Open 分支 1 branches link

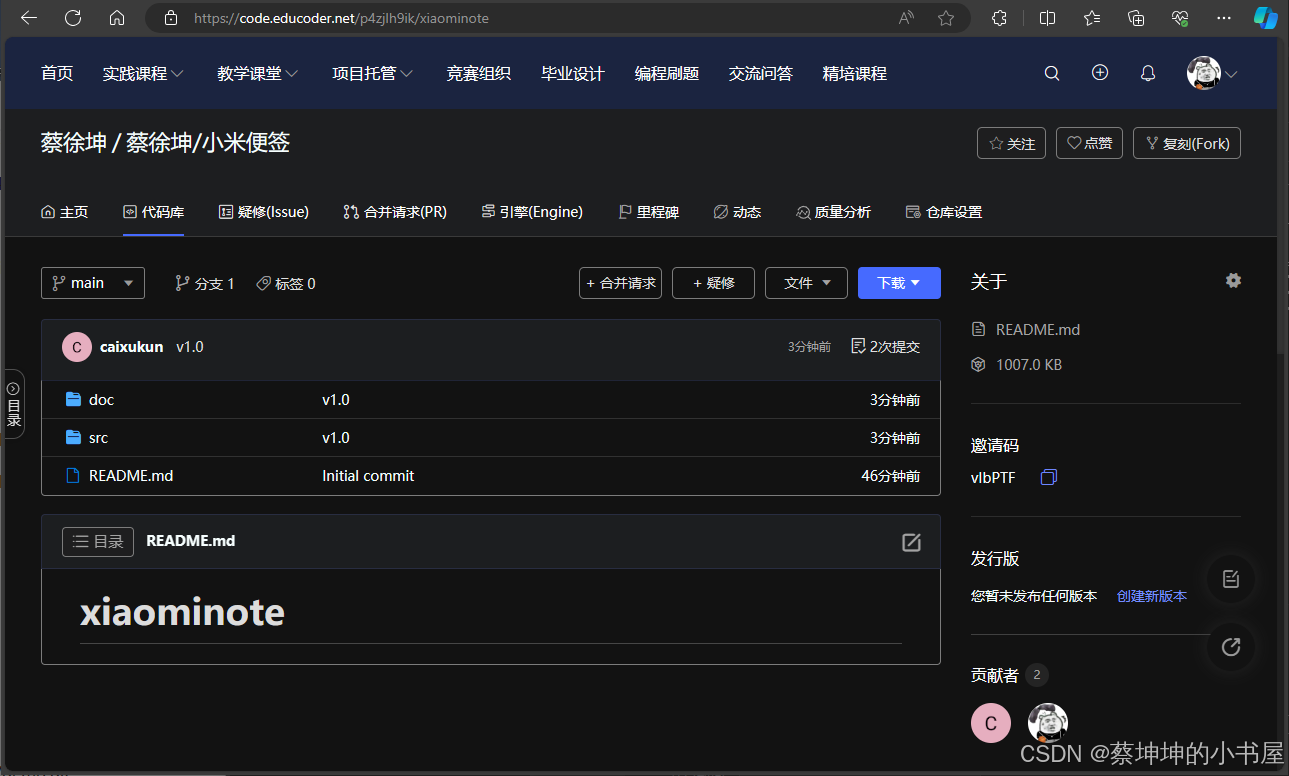(x=205, y=284)
